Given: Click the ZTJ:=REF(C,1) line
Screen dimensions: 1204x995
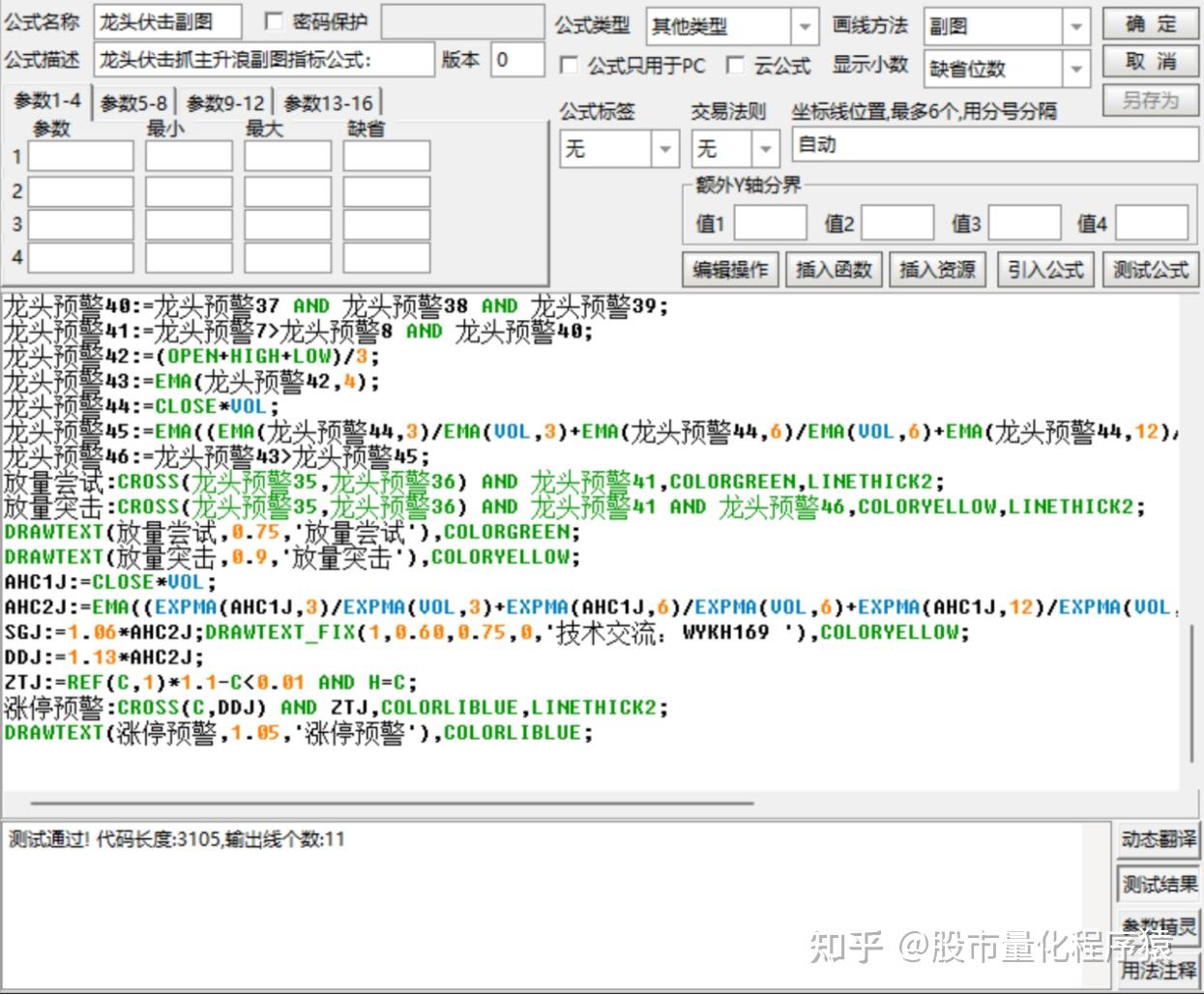Looking at the screenshot, I should [x=211, y=683].
